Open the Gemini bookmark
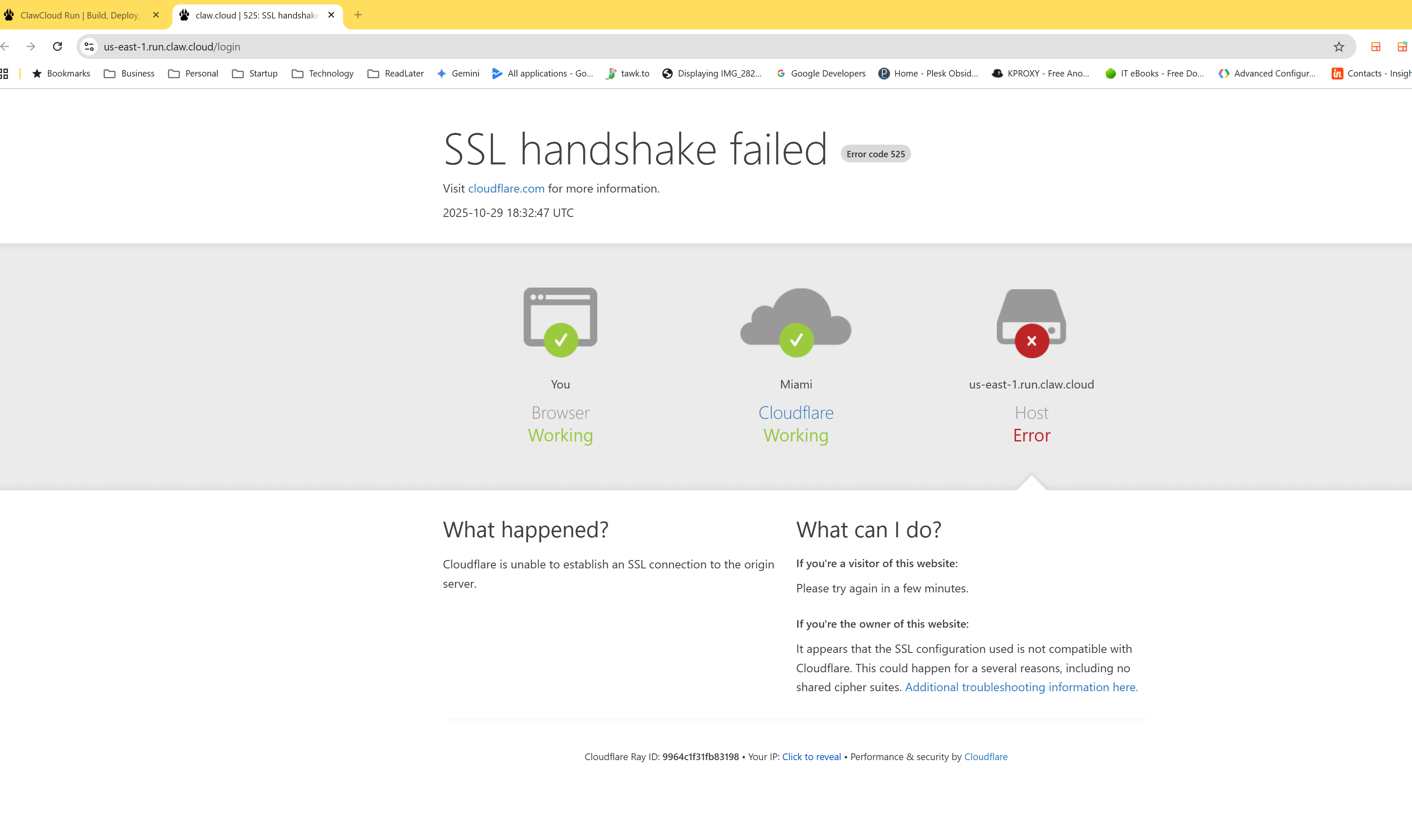Screen dimensions: 1412x840 pyautogui.click(x=458, y=74)
